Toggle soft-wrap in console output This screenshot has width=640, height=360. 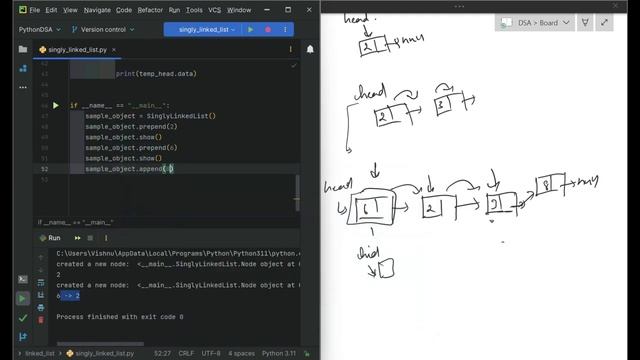pyautogui.click(x=41, y=282)
